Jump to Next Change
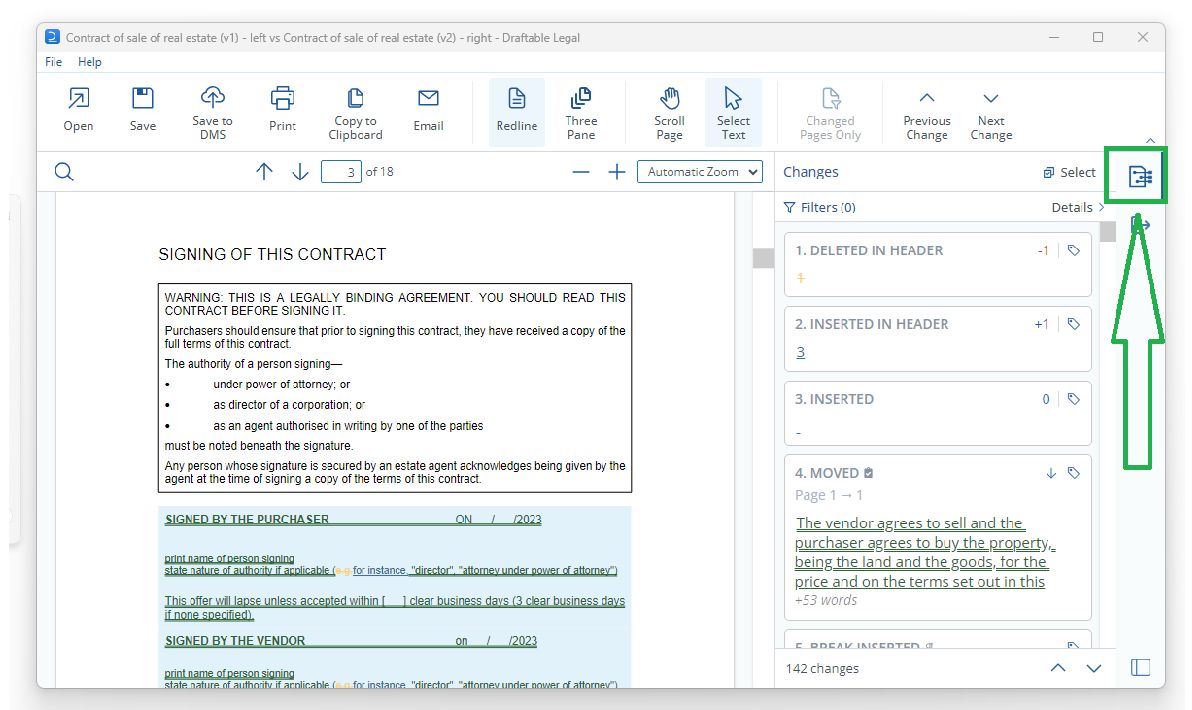Viewport: 1192px width, 710px height. (990, 111)
